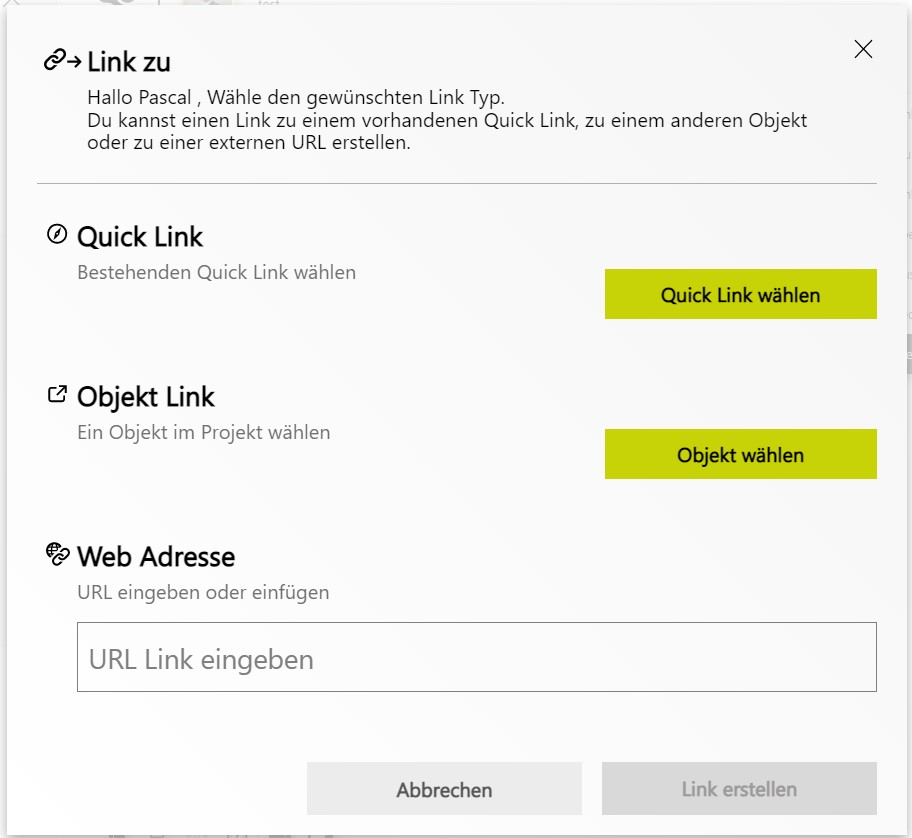Click the Objekt Link section heading
This screenshot has width=912, height=838.
click(x=146, y=396)
